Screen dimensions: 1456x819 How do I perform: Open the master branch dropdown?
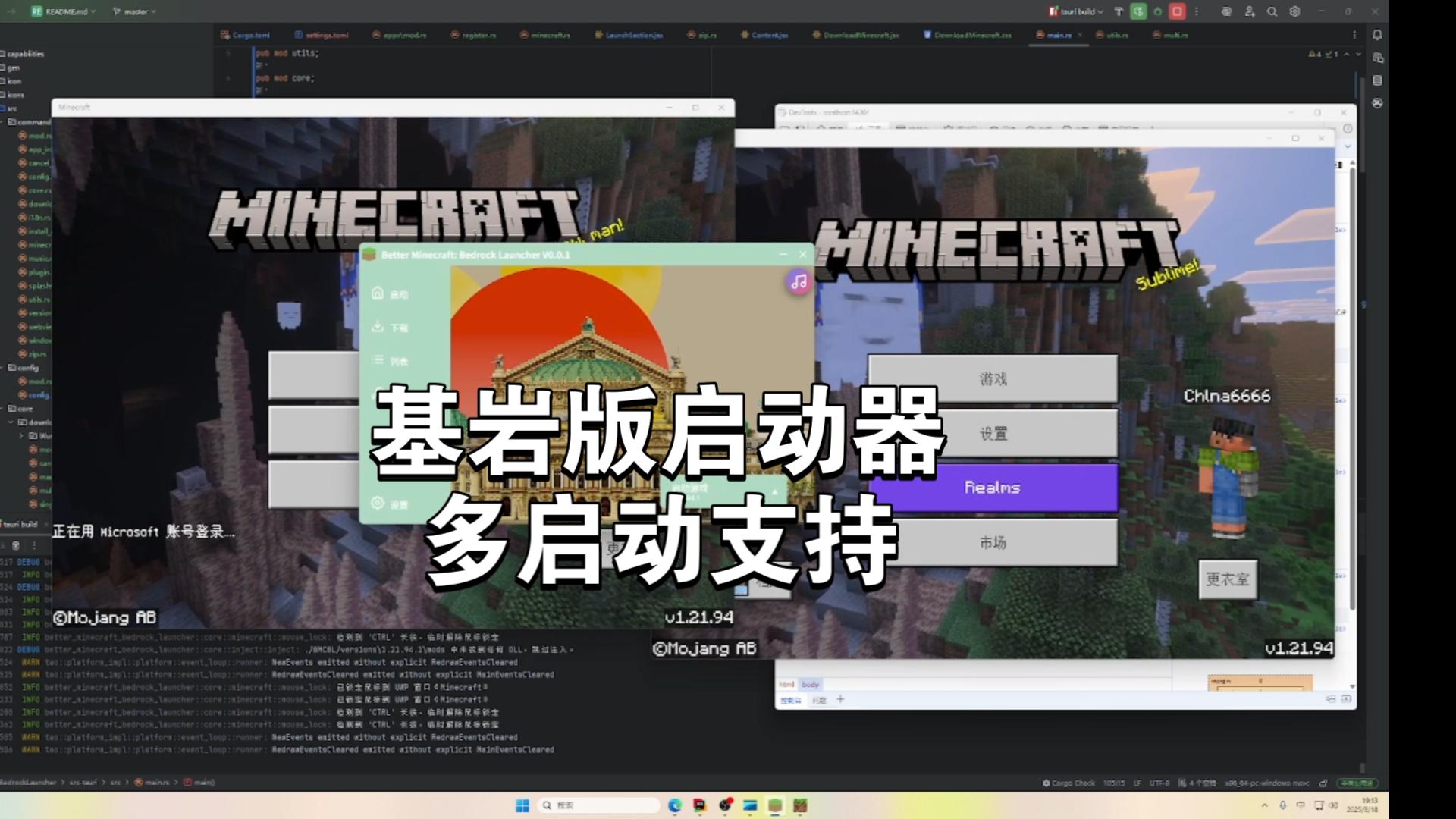click(134, 11)
